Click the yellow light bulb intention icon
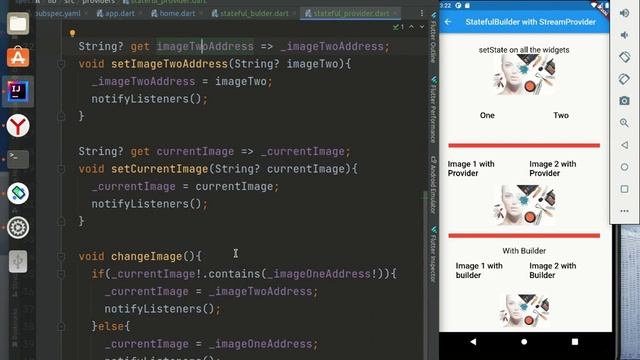This screenshot has height=360, width=640. [72, 33]
